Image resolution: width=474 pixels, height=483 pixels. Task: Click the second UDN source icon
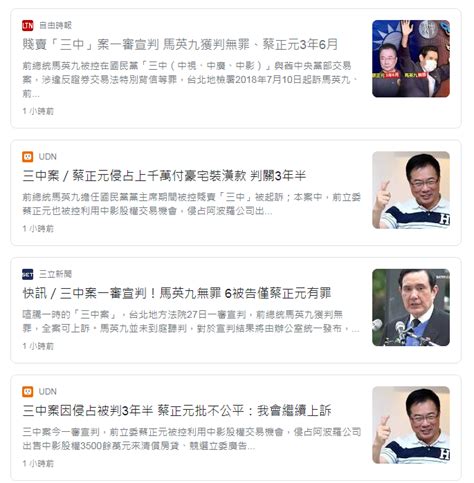[28, 391]
